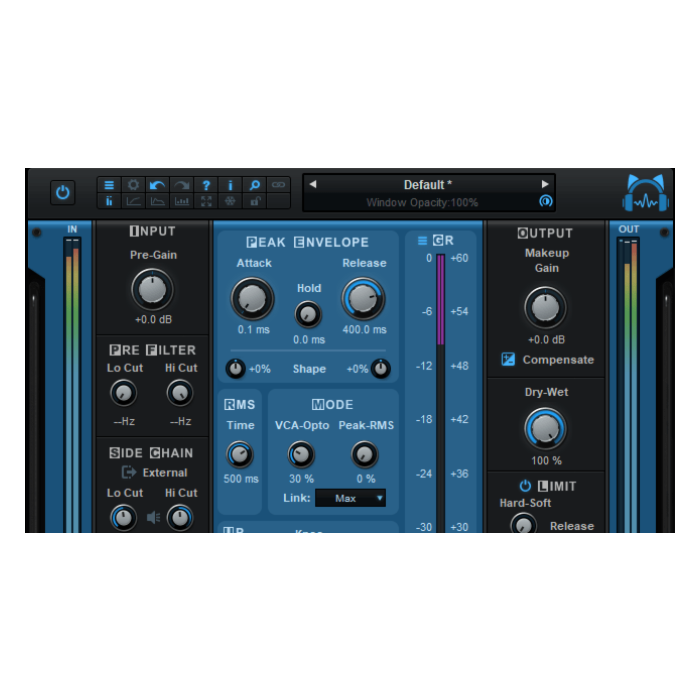Open the main hamburger menu in toolbar
This screenshot has height=700, width=700.
(x=109, y=185)
